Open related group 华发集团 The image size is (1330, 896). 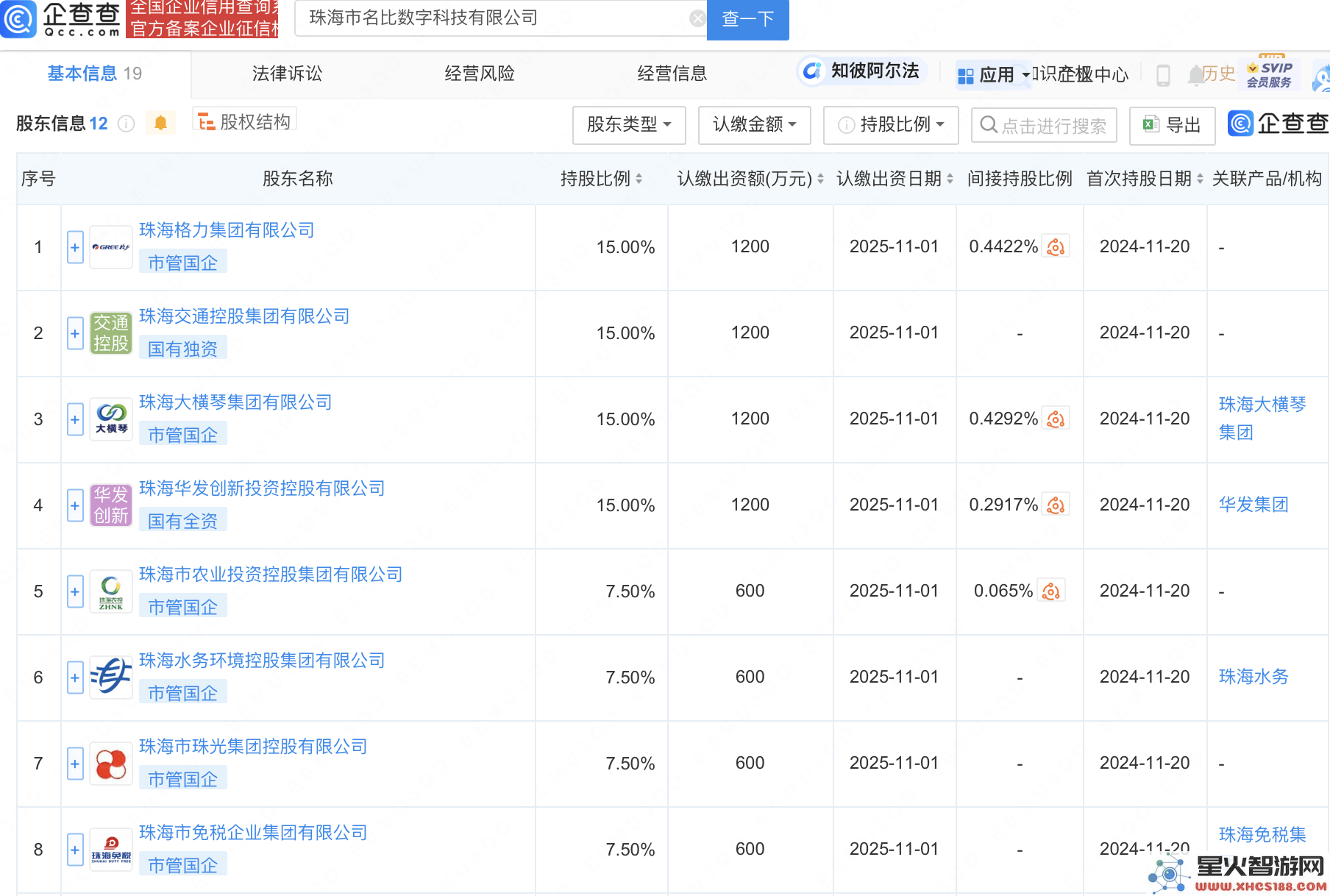point(1253,505)
